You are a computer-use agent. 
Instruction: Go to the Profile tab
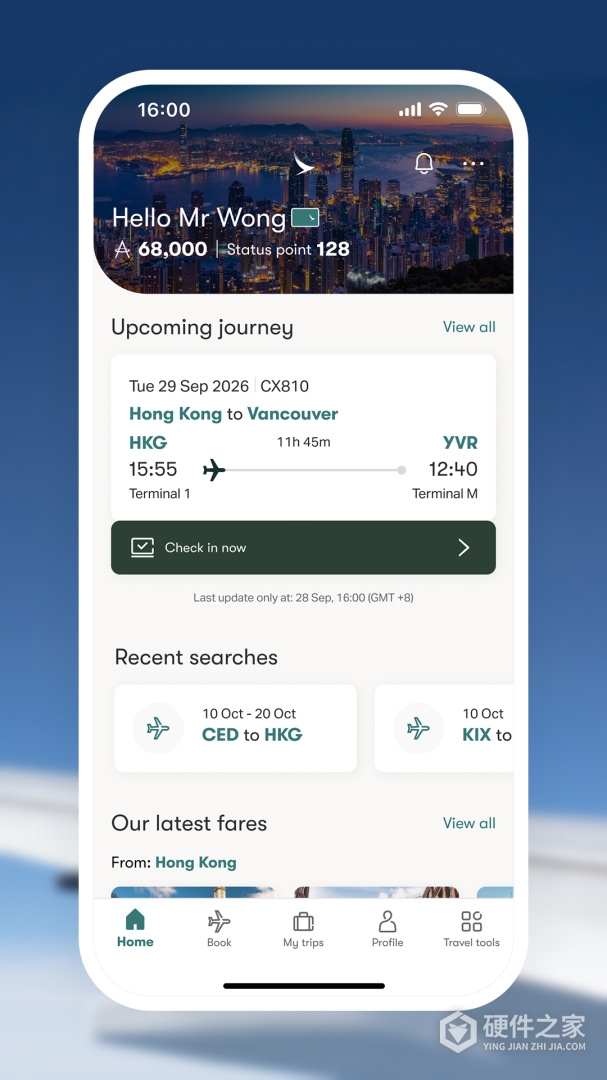387,928
